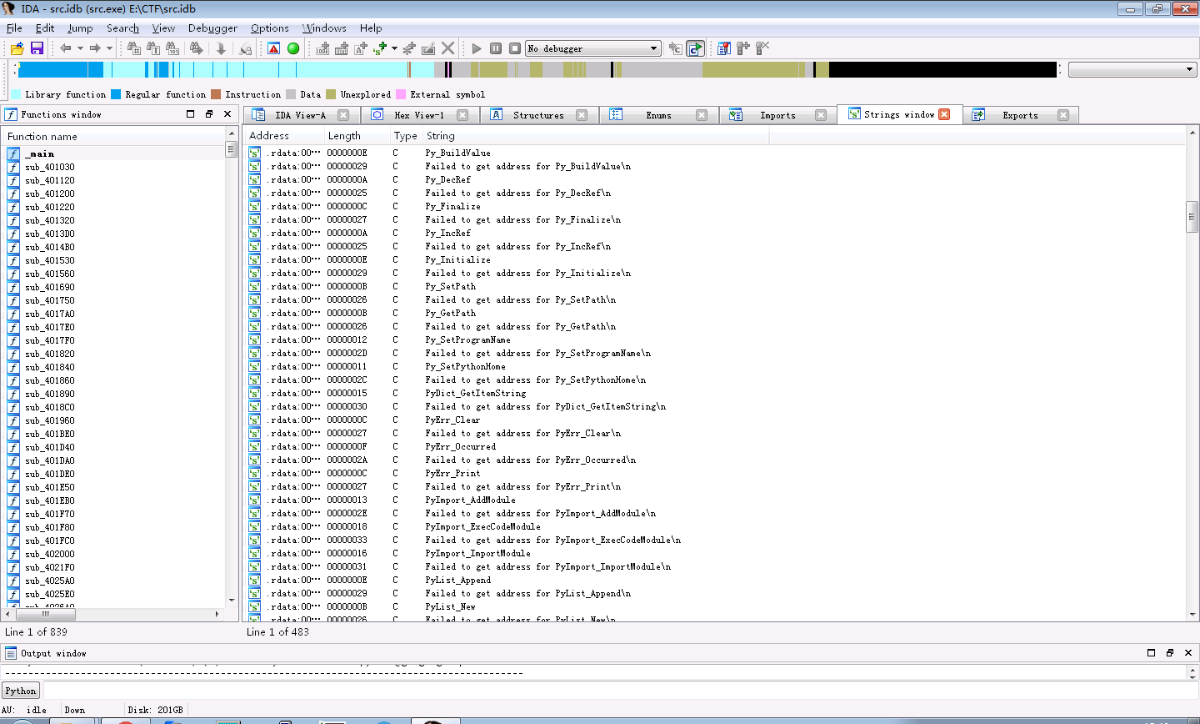Click the command input field beside Python
The image size is (1200, 724).
619,690
